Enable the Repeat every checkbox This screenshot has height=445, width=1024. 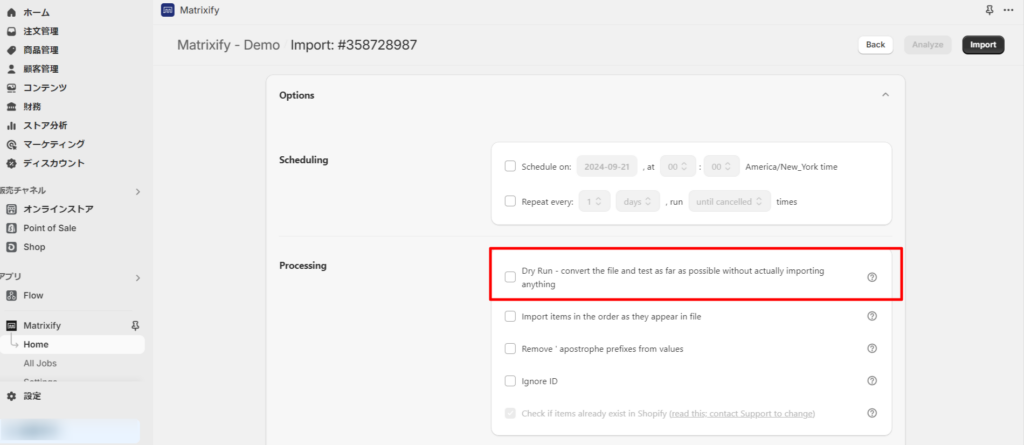[x=510, y=201]
